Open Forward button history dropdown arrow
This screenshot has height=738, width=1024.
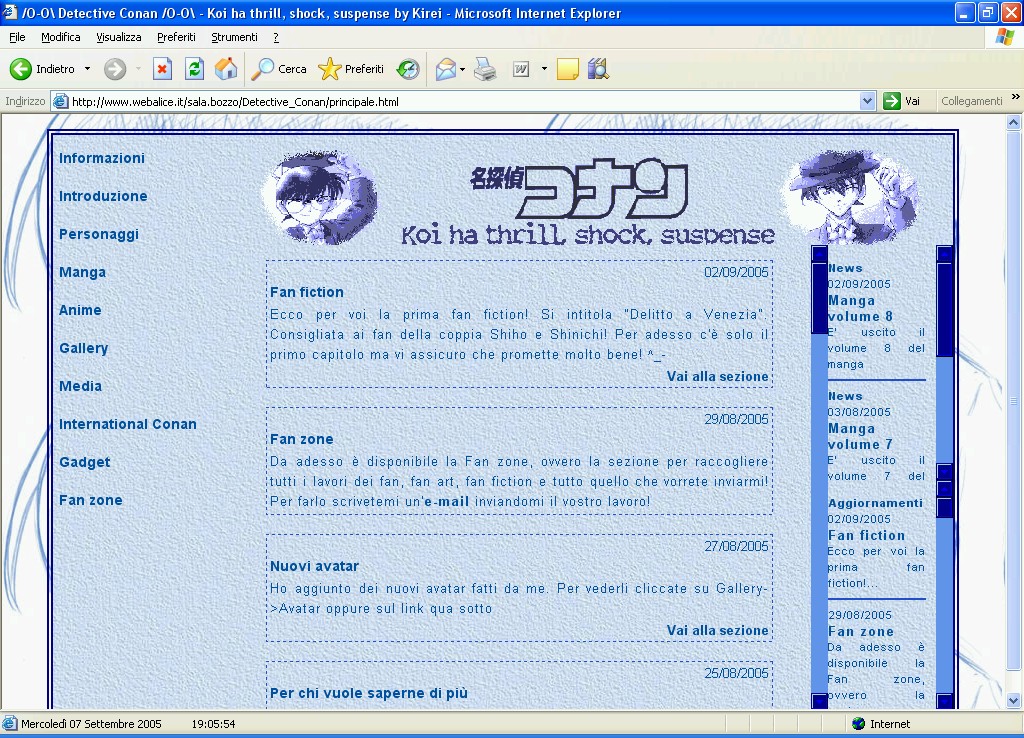click(138, 69)
